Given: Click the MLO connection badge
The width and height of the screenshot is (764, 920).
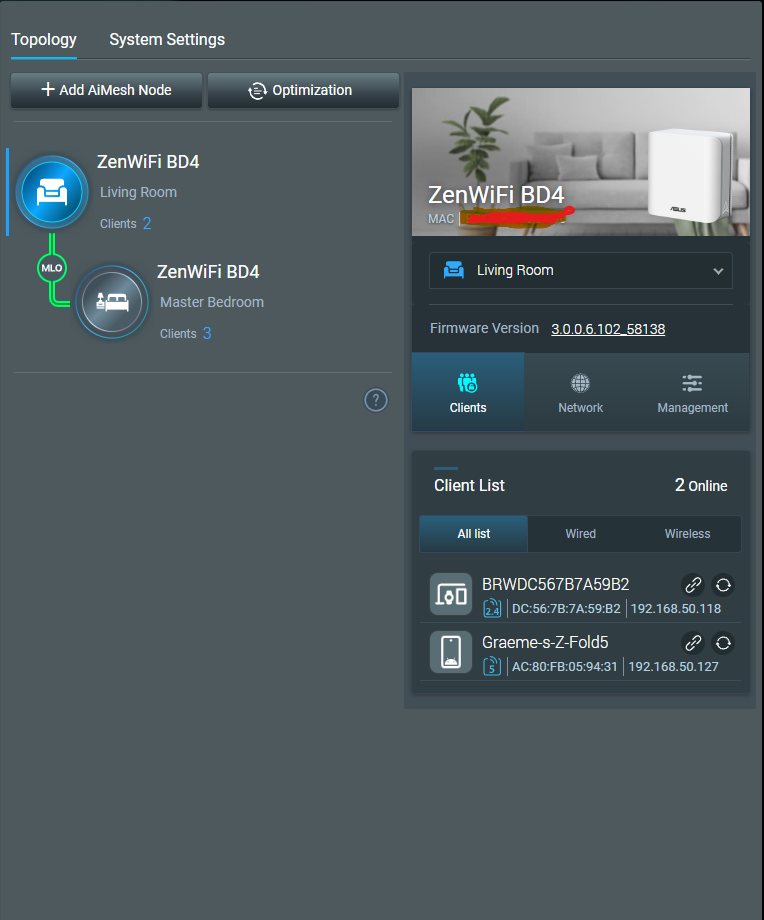Looking at the screenshot, I should point(52,268).
